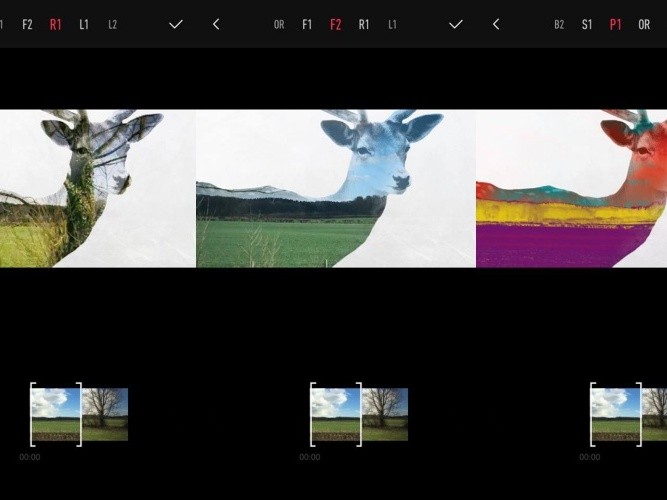Select the OR filter in the middle screen
This screenshot has width=667, height=500.
coord(279,24)
